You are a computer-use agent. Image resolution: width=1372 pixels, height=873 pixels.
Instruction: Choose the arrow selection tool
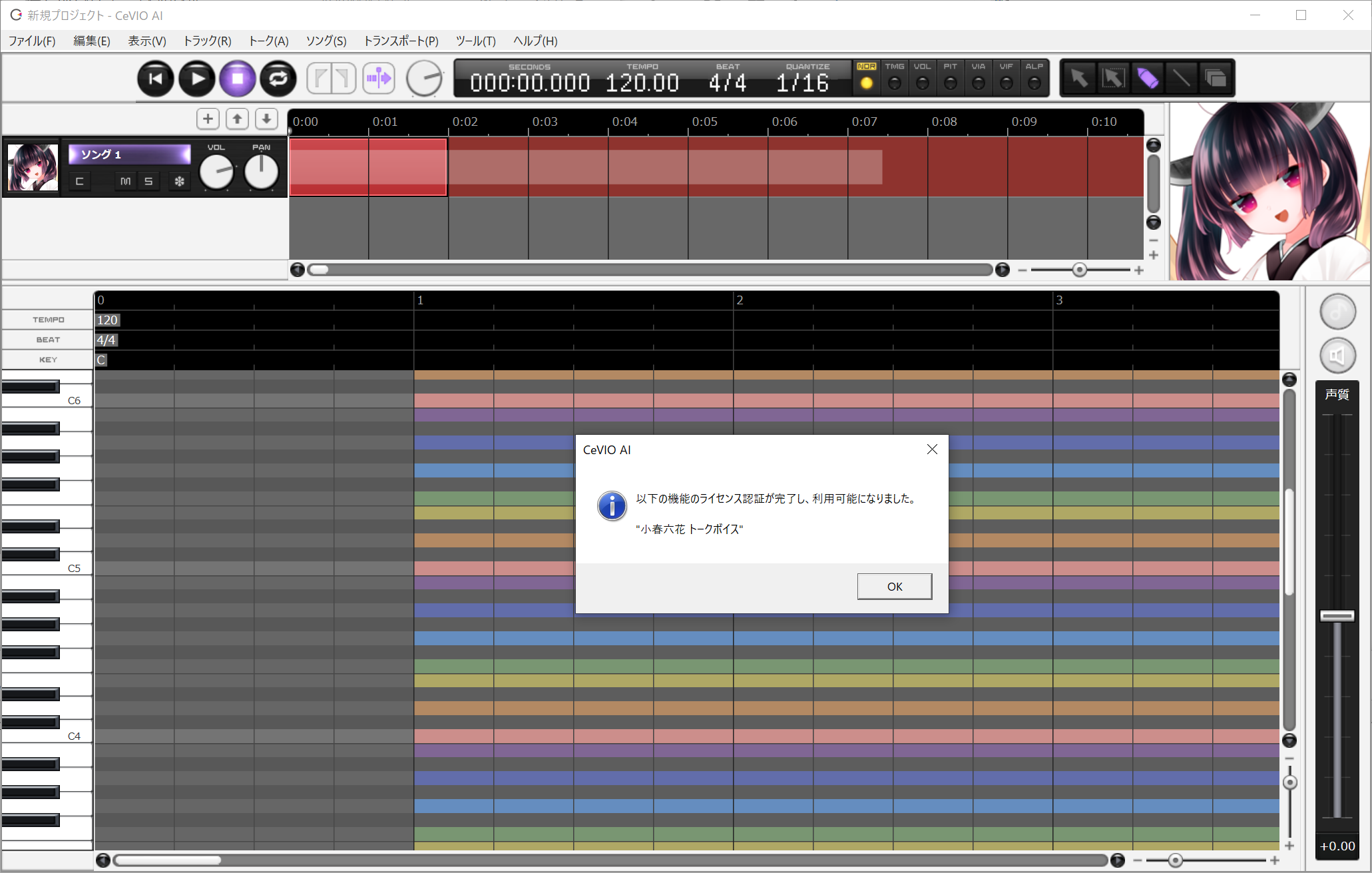coord(1079,78)
